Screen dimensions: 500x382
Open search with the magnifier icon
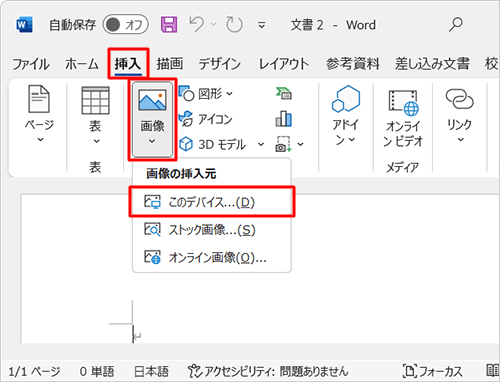point(456,24)
